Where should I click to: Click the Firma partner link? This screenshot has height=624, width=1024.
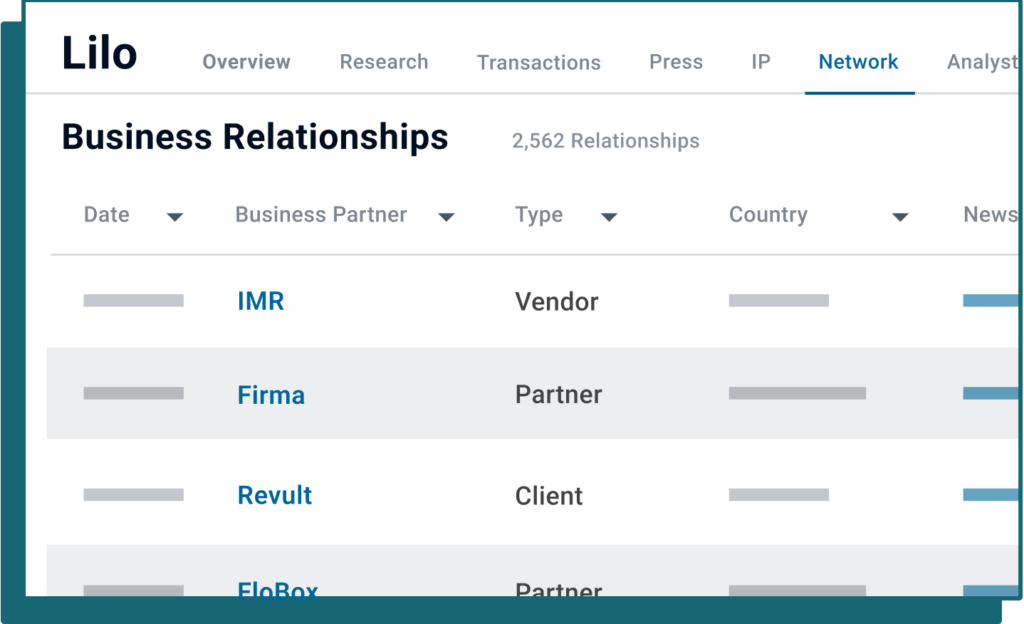[271, 395]
